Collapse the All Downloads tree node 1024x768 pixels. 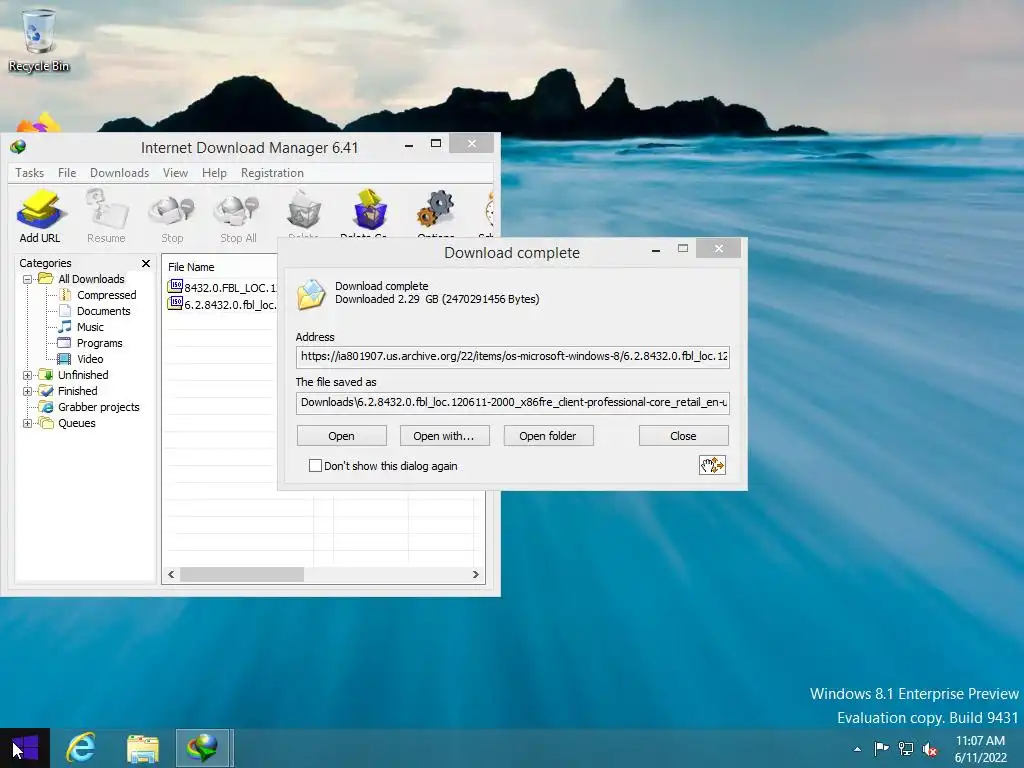pos(27,280)
